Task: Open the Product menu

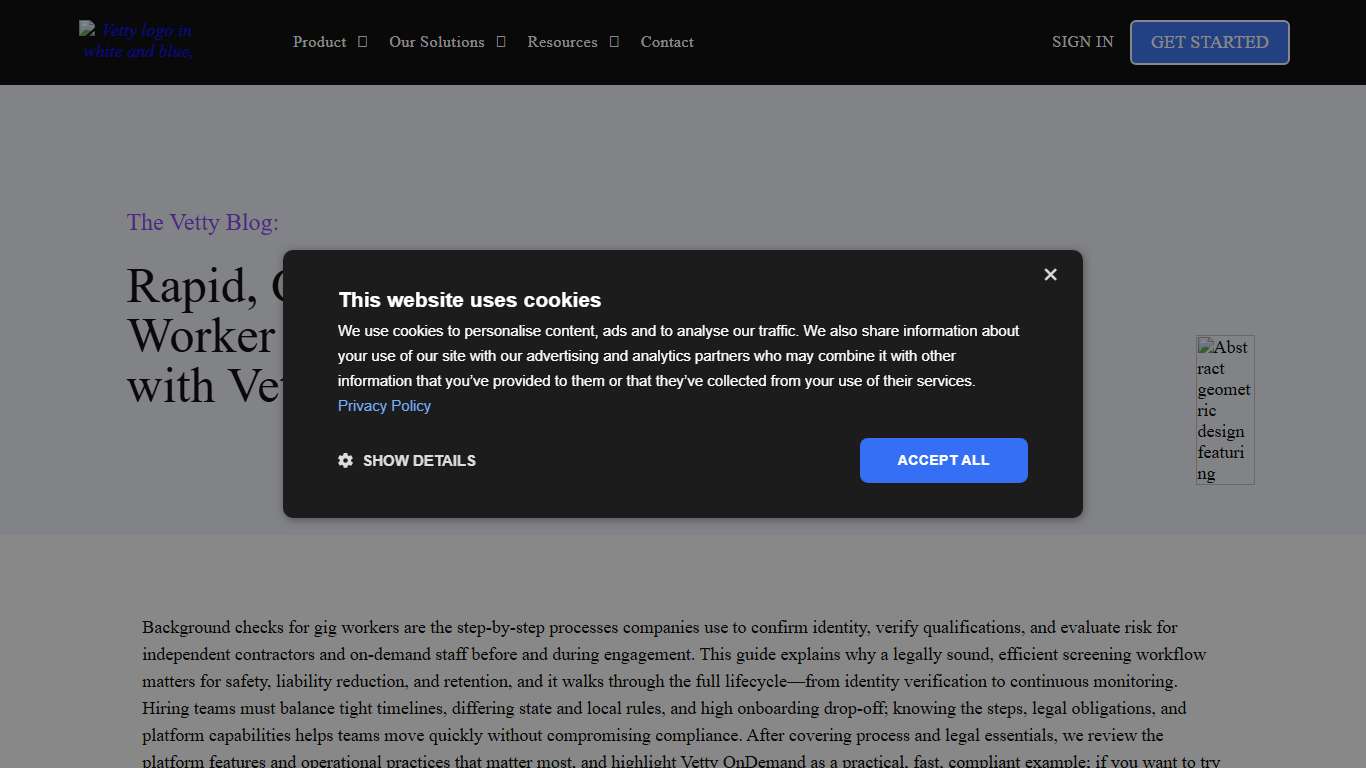Action: [x=319, y=42]
